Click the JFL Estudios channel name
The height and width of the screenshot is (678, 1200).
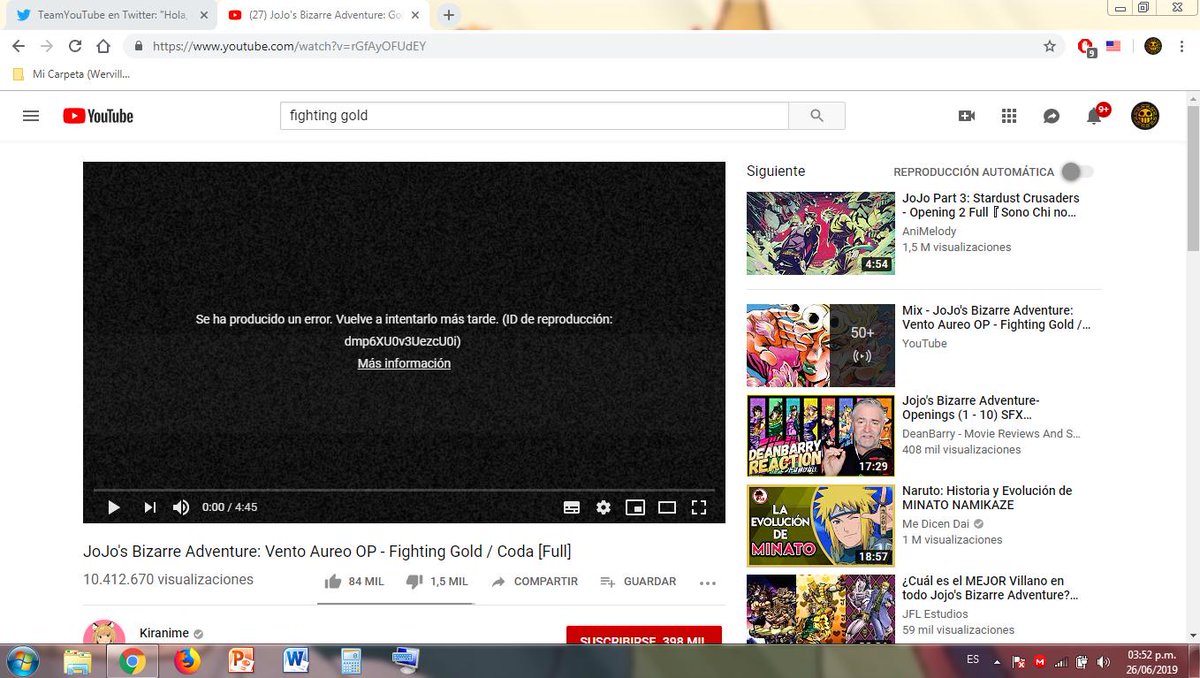[x=935, y=614]
